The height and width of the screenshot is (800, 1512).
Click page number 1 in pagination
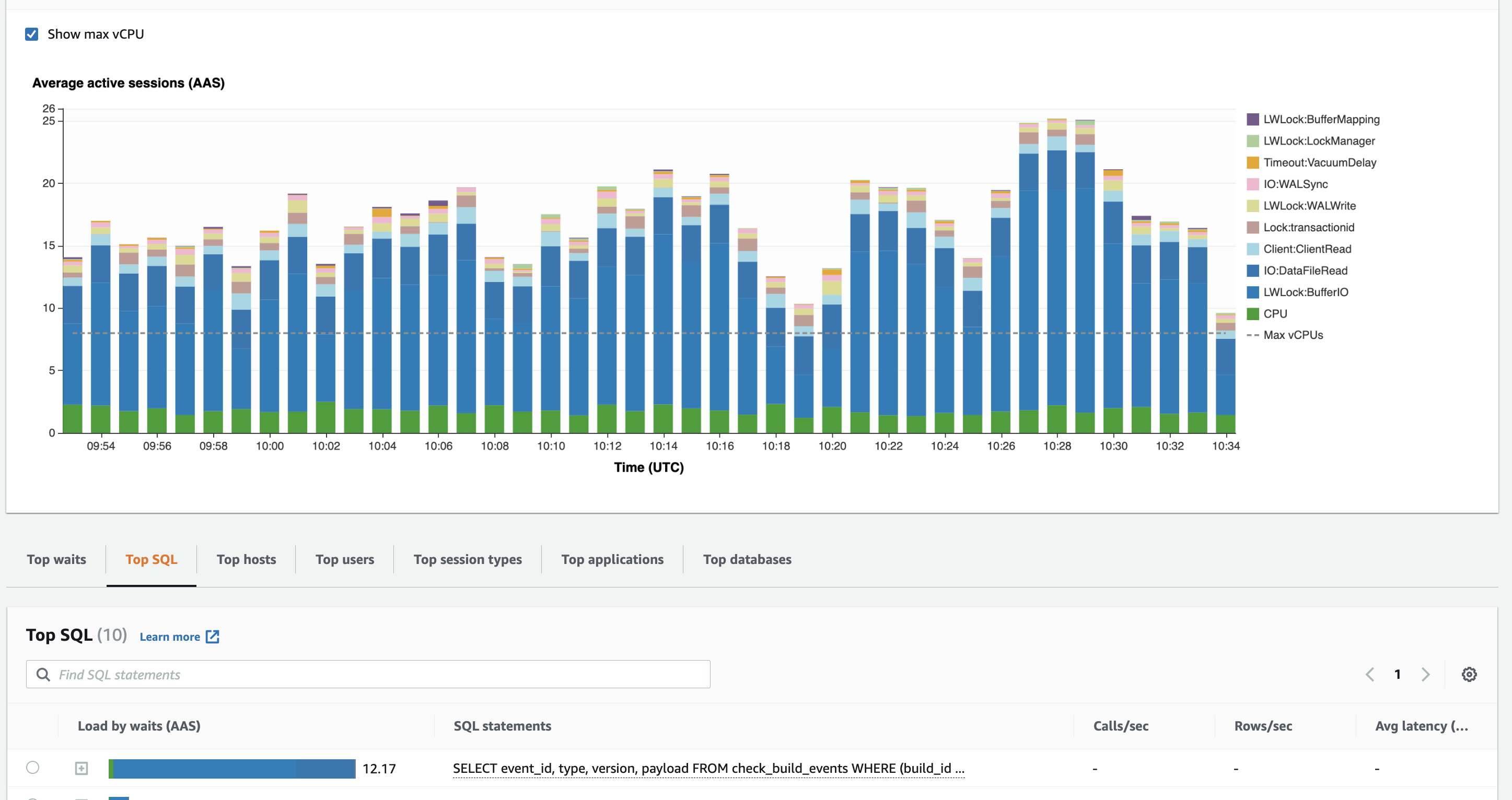[1398, 674]
